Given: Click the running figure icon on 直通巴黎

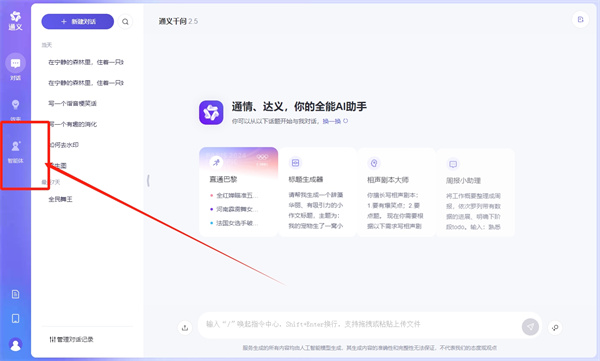Looking at the screenshot, I should coord(216,162).
